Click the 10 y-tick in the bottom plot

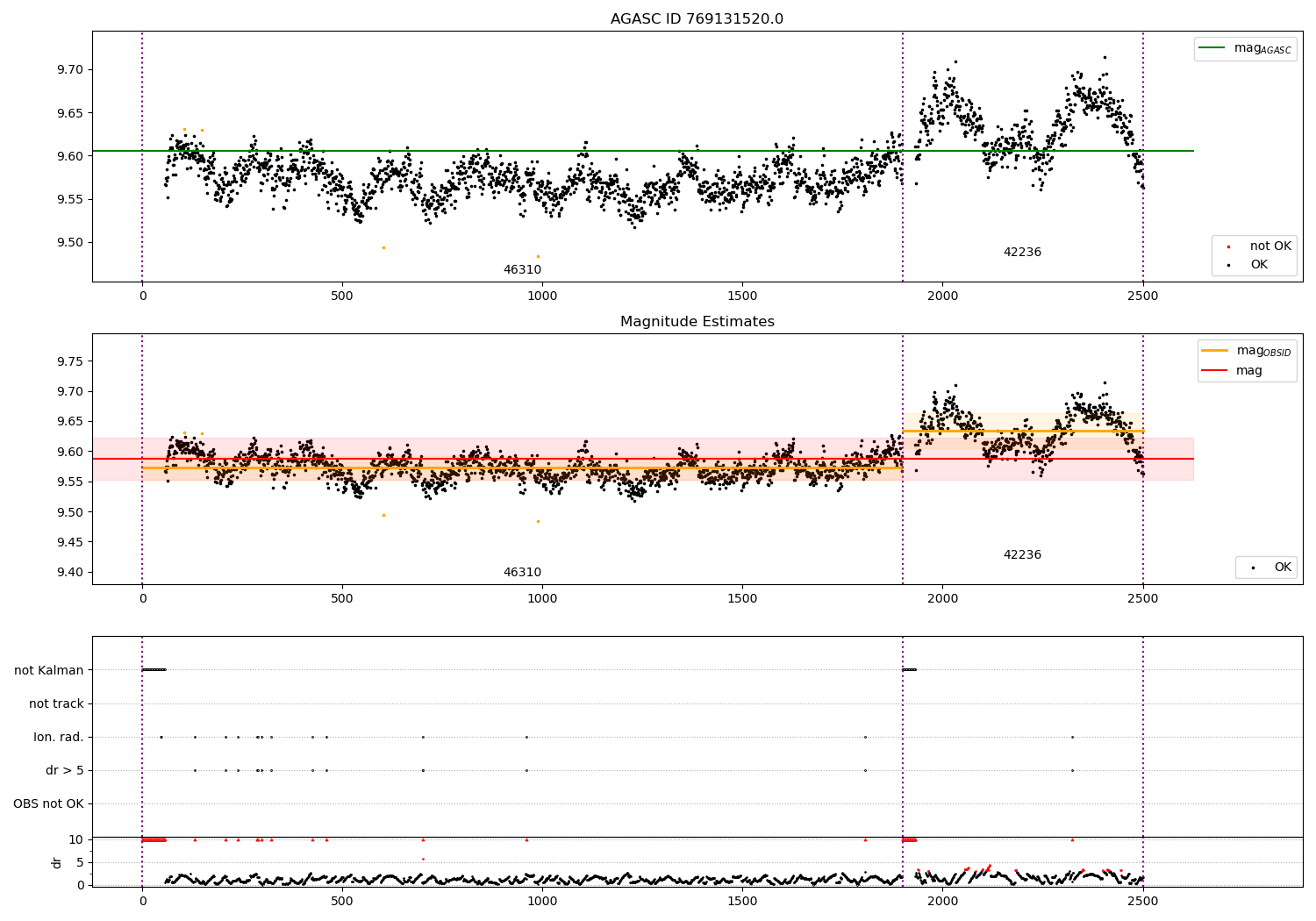[76, 839]
